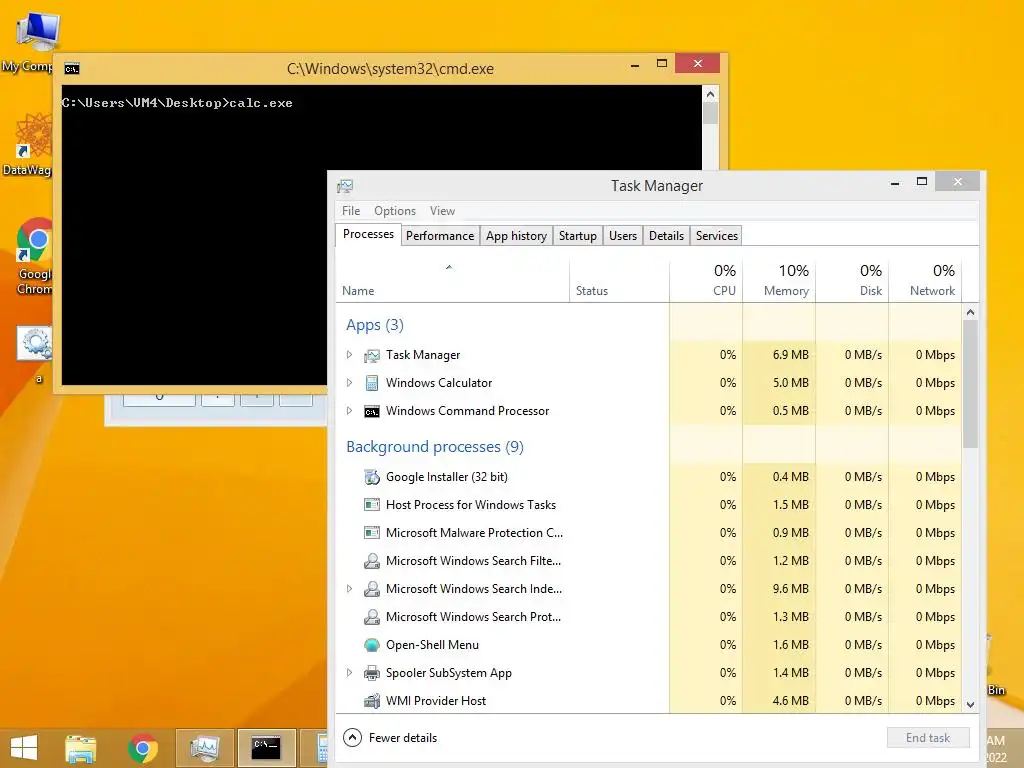Screen dimensions: 1024x768
Task: Select the Command Prompt taskbar button
Action: tap(266, 748)
